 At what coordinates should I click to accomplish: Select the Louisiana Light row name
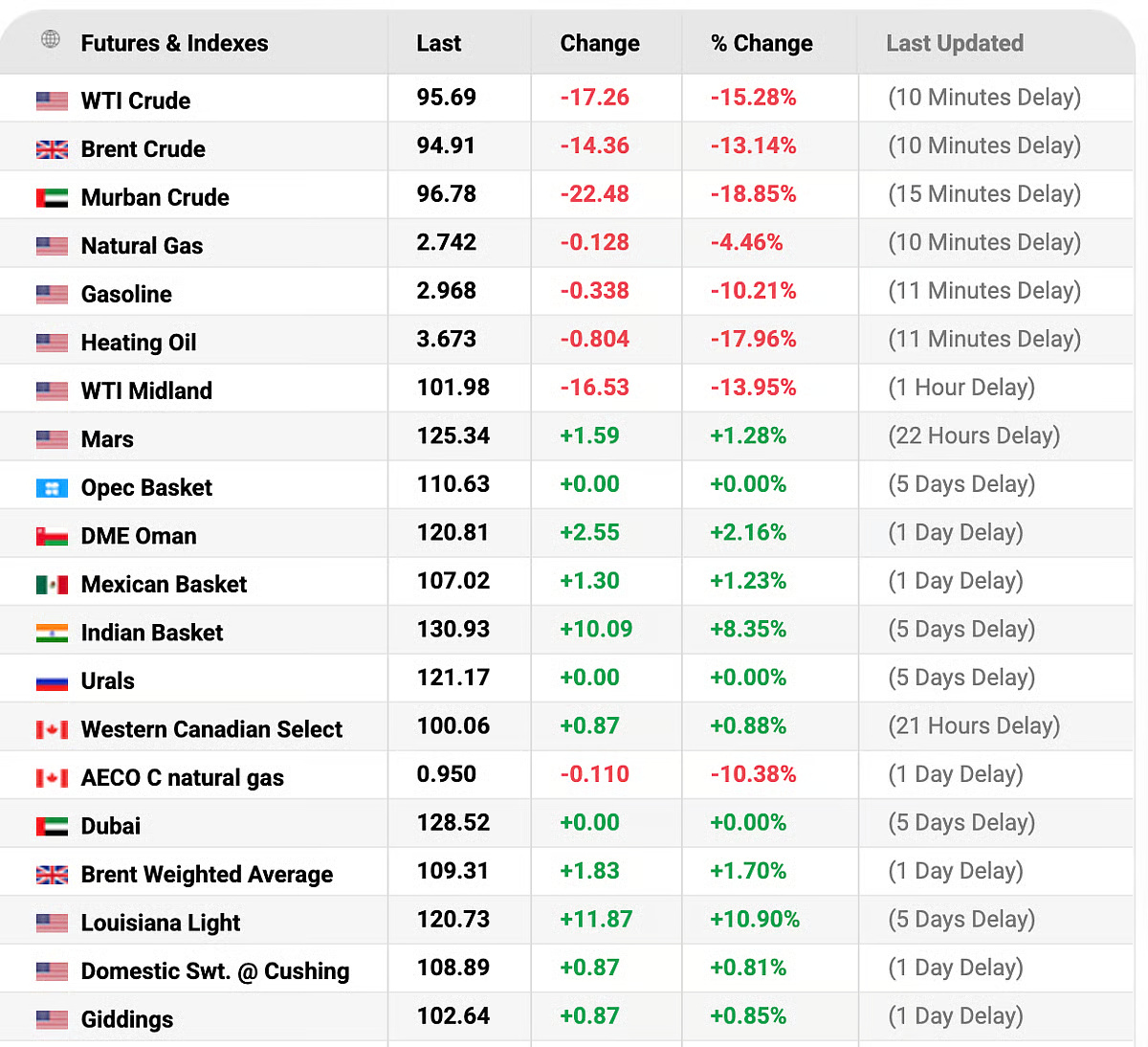pyautogui.click(x=161, y=923)
